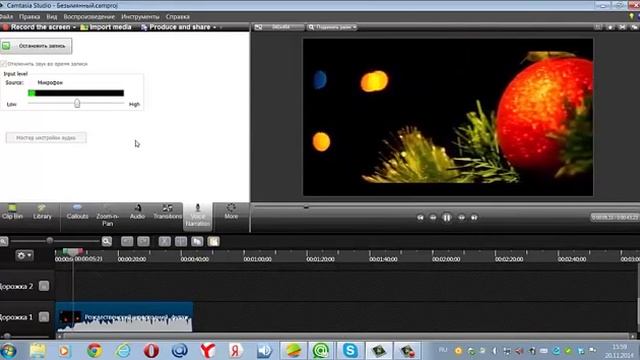
Task: Open the Callouts tab
Action: click(77, 213)
